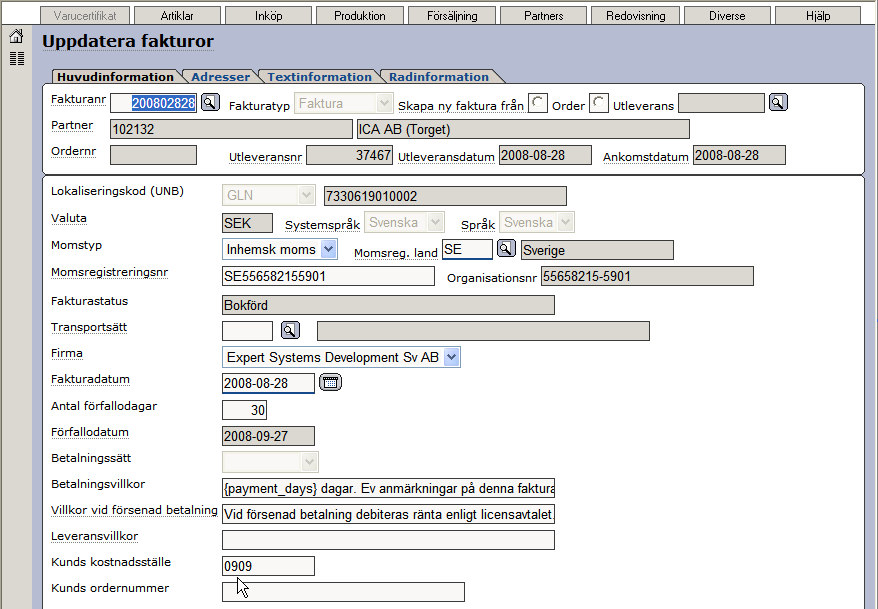The width and height of the screenshot is (878, 609).
Task: Open the list view icon in sidebar
Action: click(x=17, y=58)
